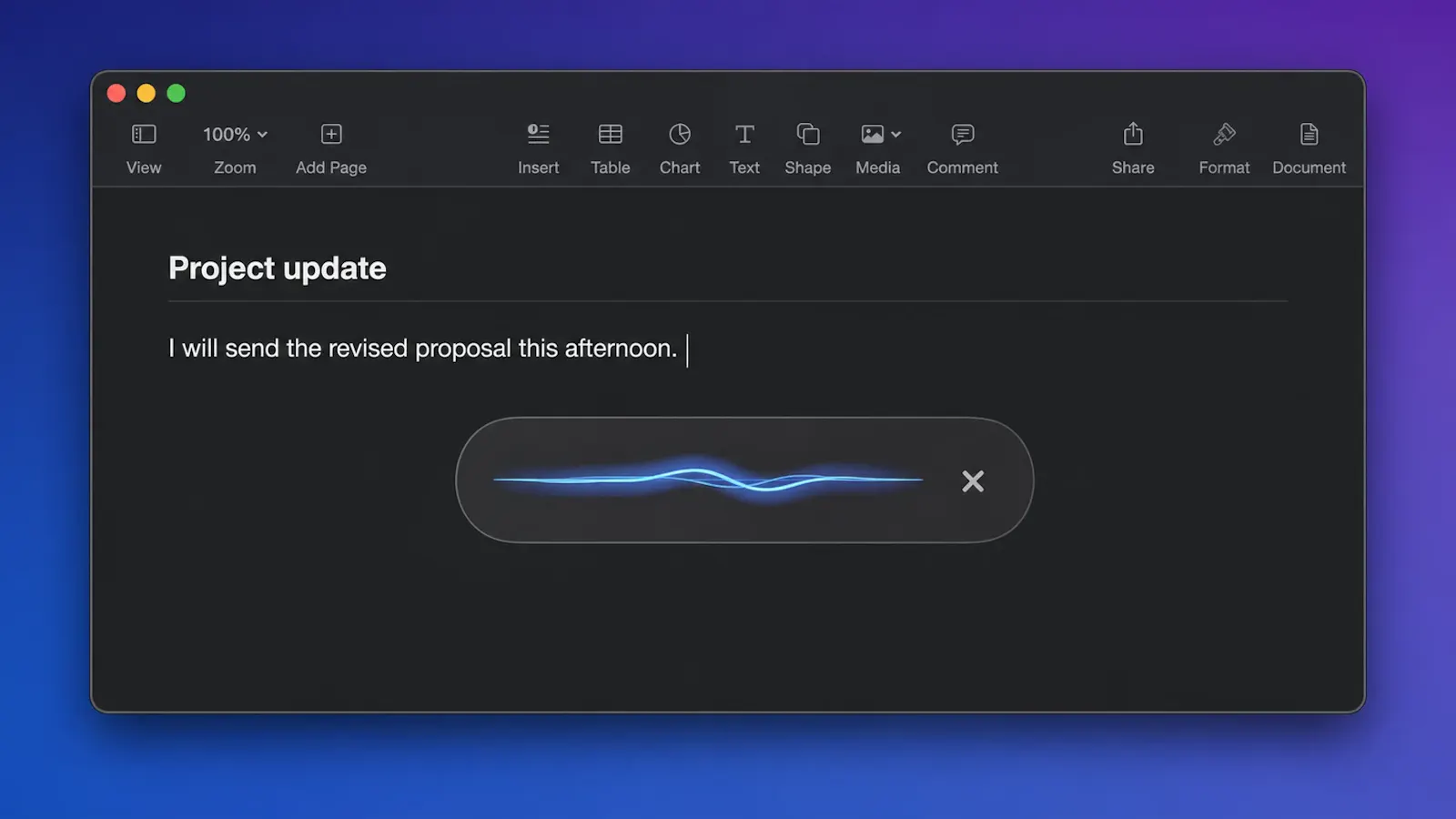Click the Project update heading
Image resolution: width=1456 pixels, height=819 pixels.
(278, 268)
